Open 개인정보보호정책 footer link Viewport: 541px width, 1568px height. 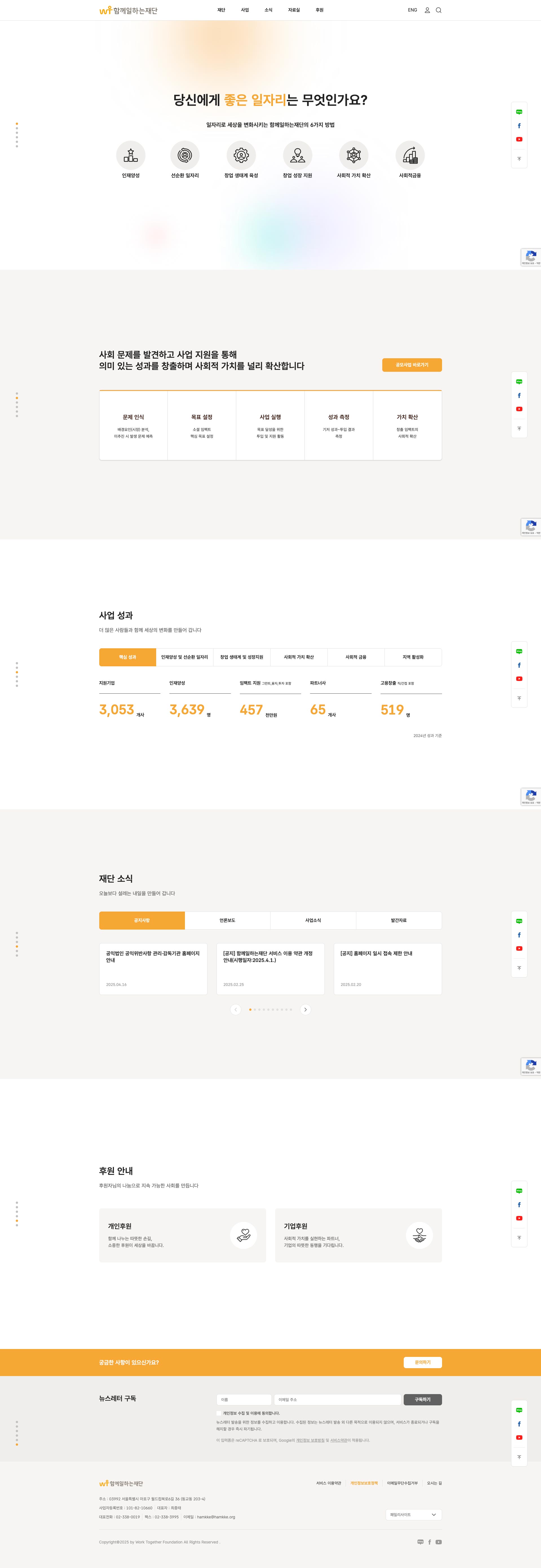(x=364, y=1483)
